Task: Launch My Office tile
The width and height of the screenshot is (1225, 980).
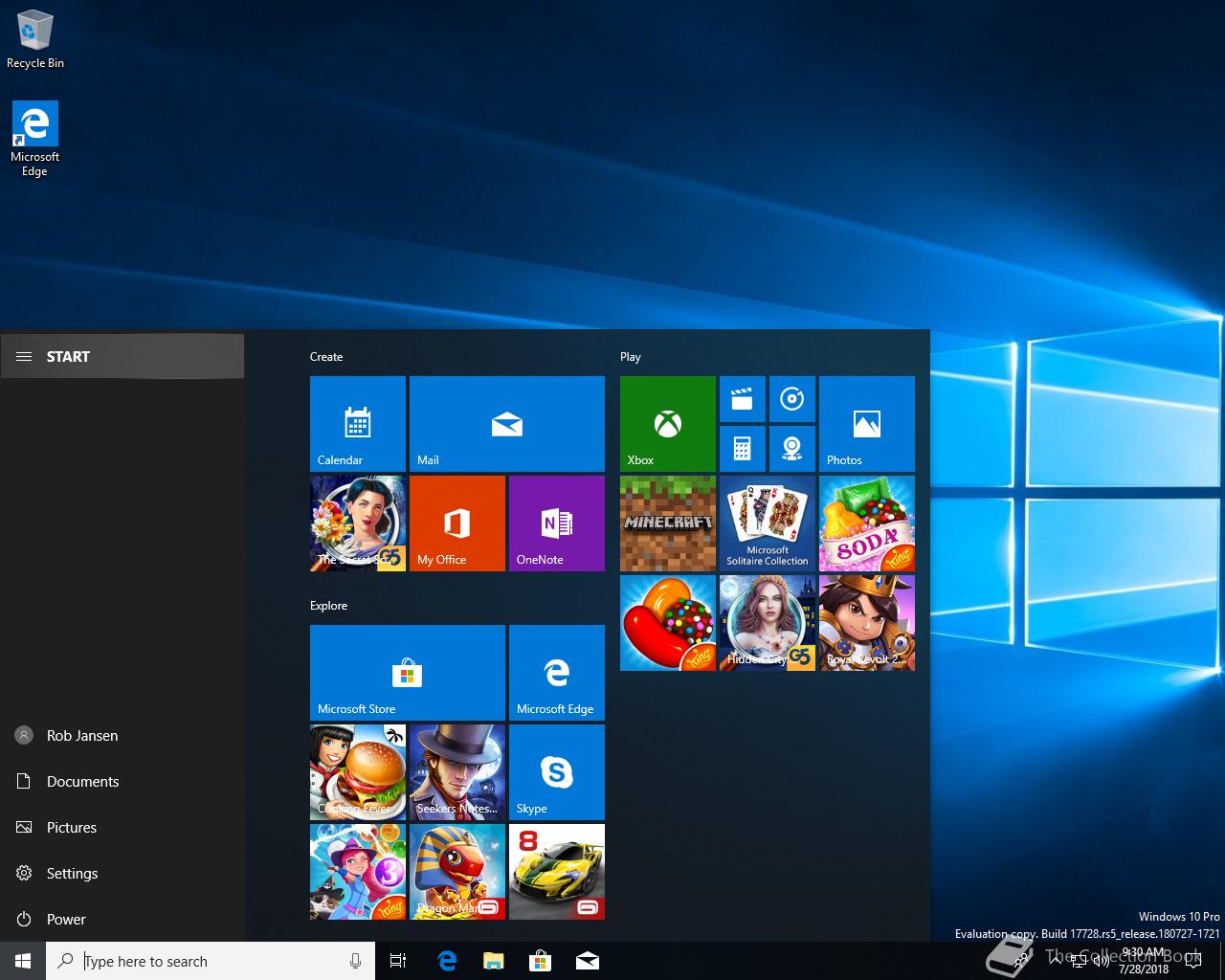Action: (x=457, y=523)
